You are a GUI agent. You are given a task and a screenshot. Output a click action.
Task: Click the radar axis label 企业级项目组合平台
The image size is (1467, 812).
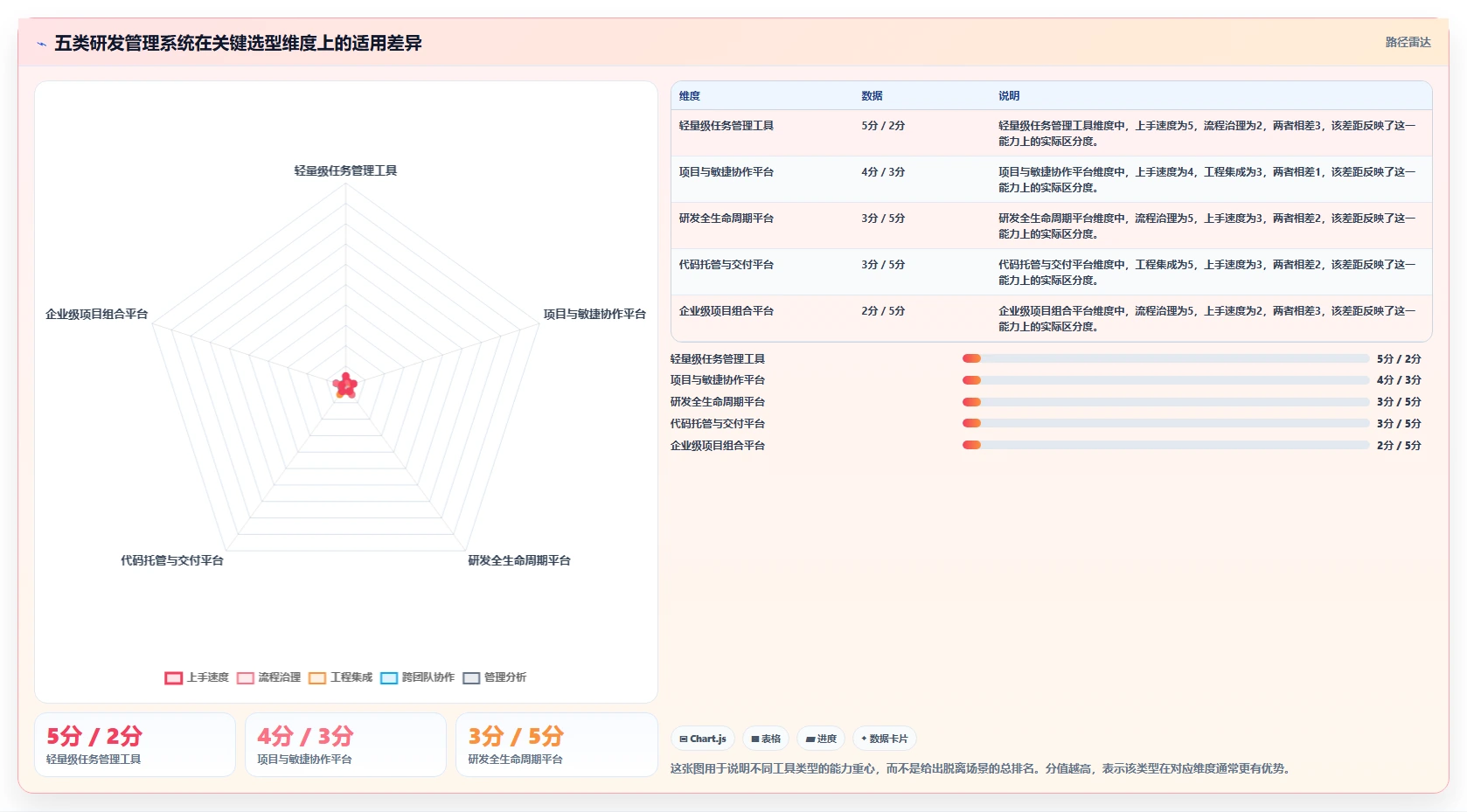[x=97, y=315]
